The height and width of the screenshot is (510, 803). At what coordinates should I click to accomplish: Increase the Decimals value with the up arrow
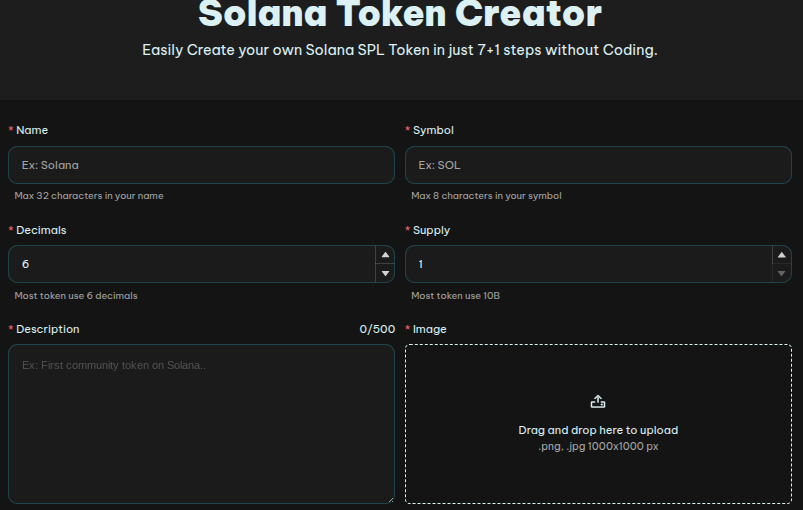[385, 255]
